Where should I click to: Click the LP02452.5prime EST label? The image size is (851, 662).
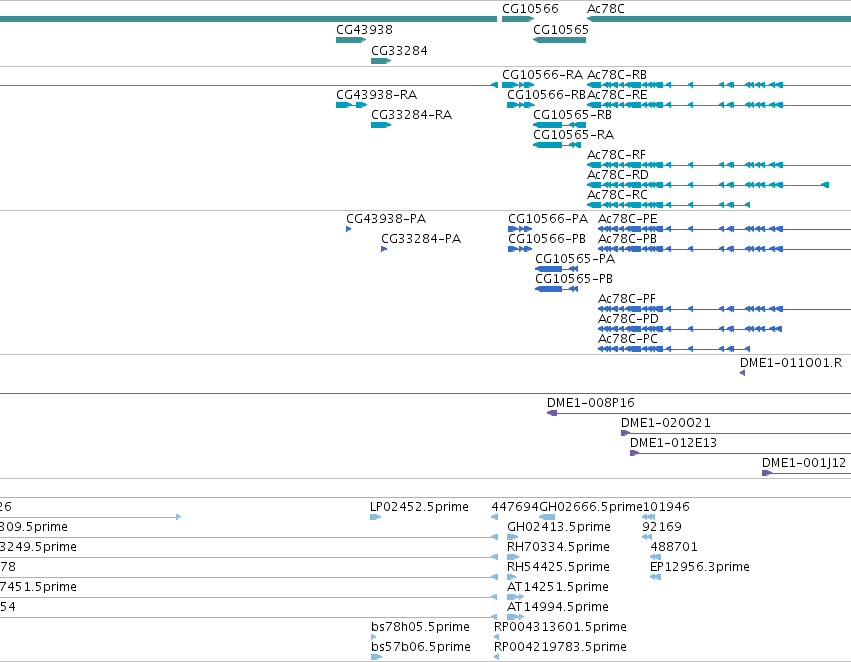pos(419,507)
